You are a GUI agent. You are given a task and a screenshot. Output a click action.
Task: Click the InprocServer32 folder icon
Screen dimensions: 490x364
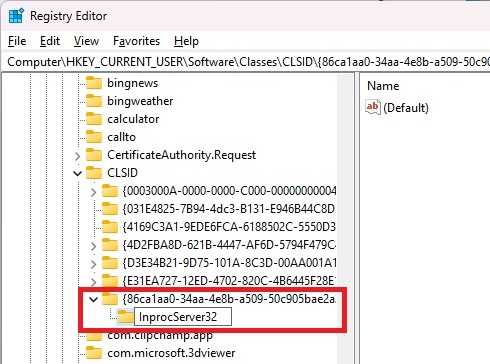[x=125, y=317]
